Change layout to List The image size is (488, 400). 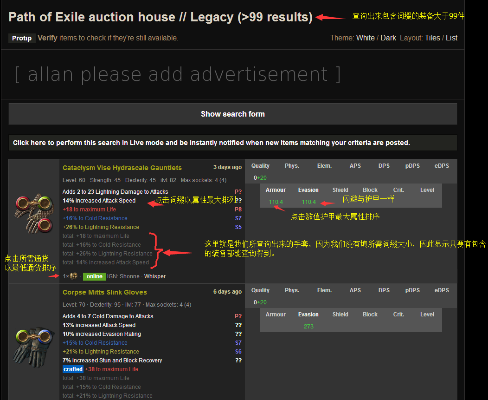pyautogui.click(x=451, y=38)
